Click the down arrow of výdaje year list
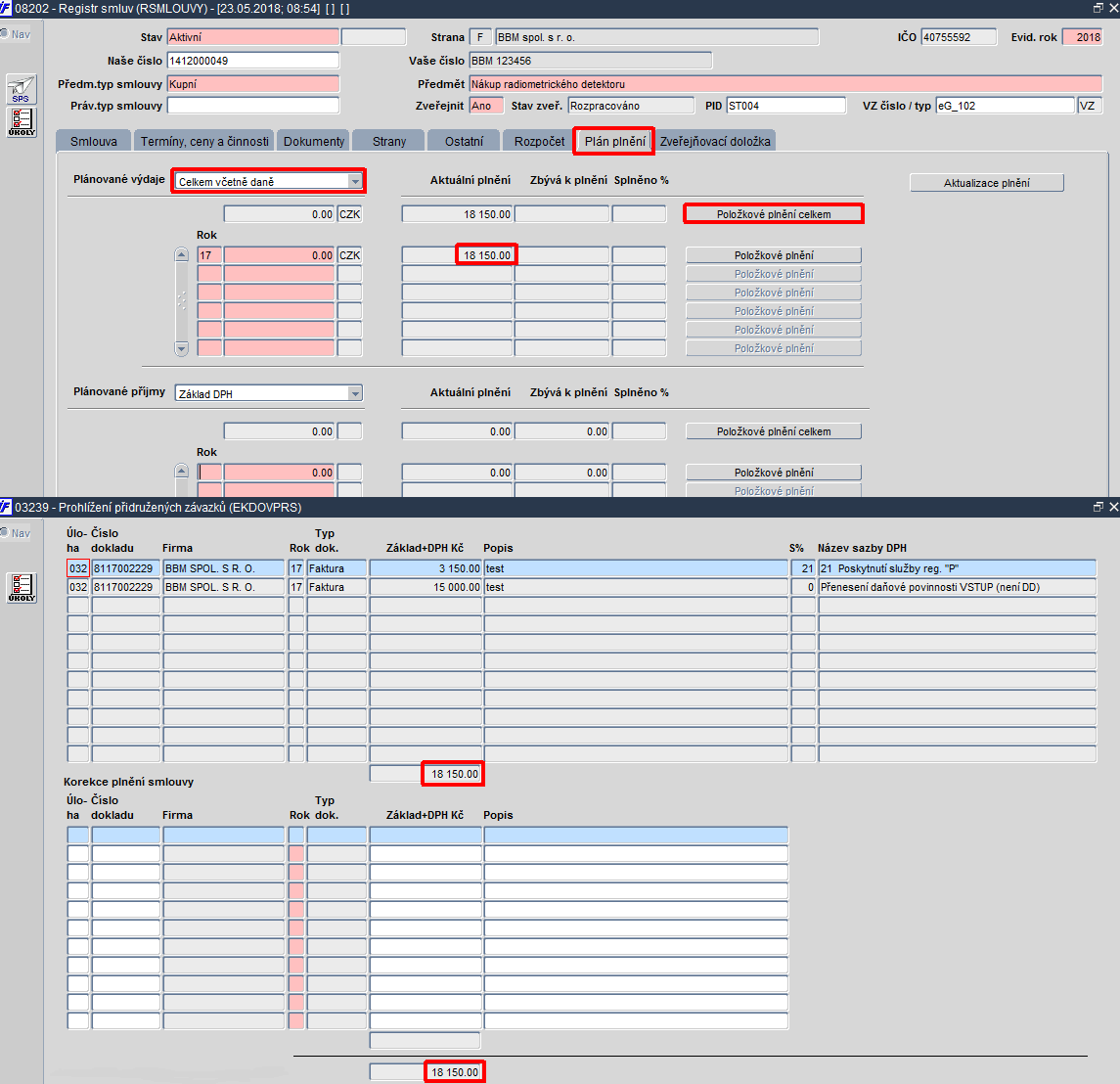The image size is (1120, 1084). (181, 348)
